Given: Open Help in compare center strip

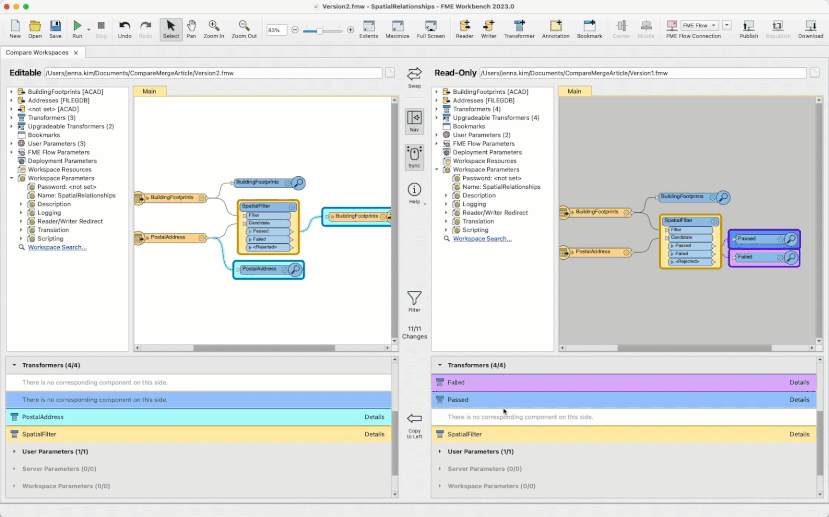Looking at the screenshot, I should click(x=414, y=193).
